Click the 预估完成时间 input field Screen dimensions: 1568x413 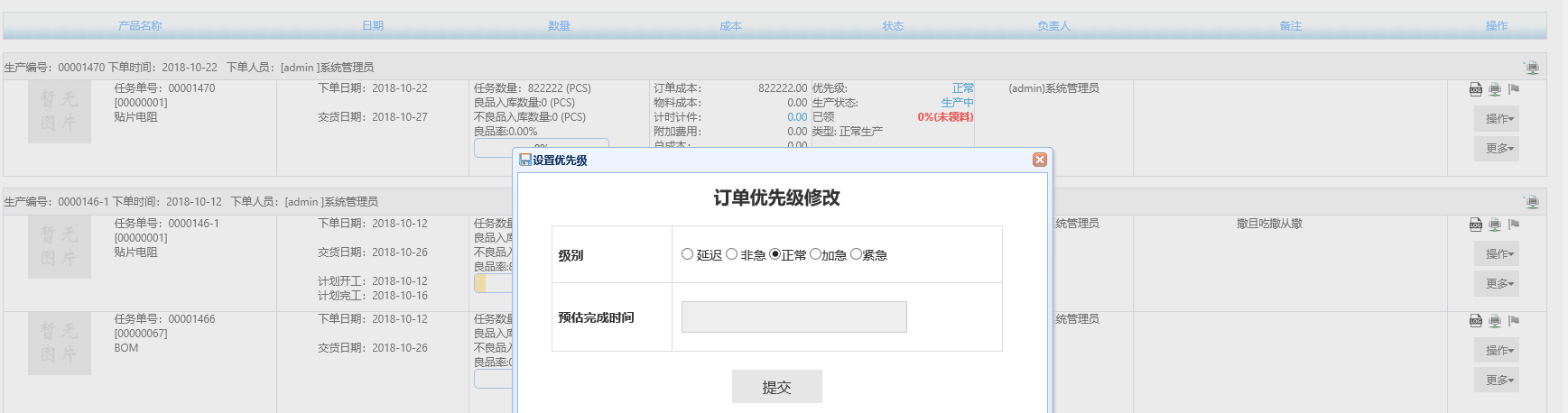click(x=793, y=317)
